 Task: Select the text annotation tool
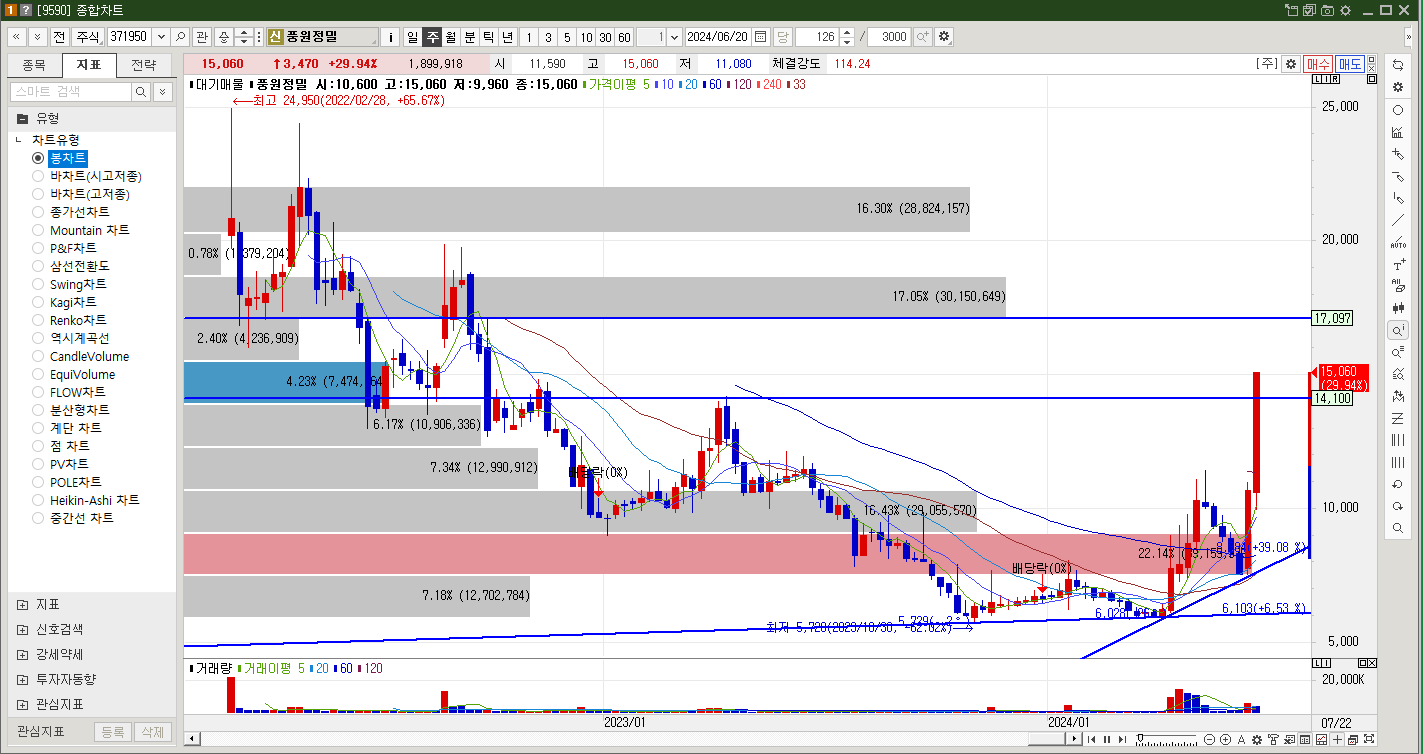1398,265
